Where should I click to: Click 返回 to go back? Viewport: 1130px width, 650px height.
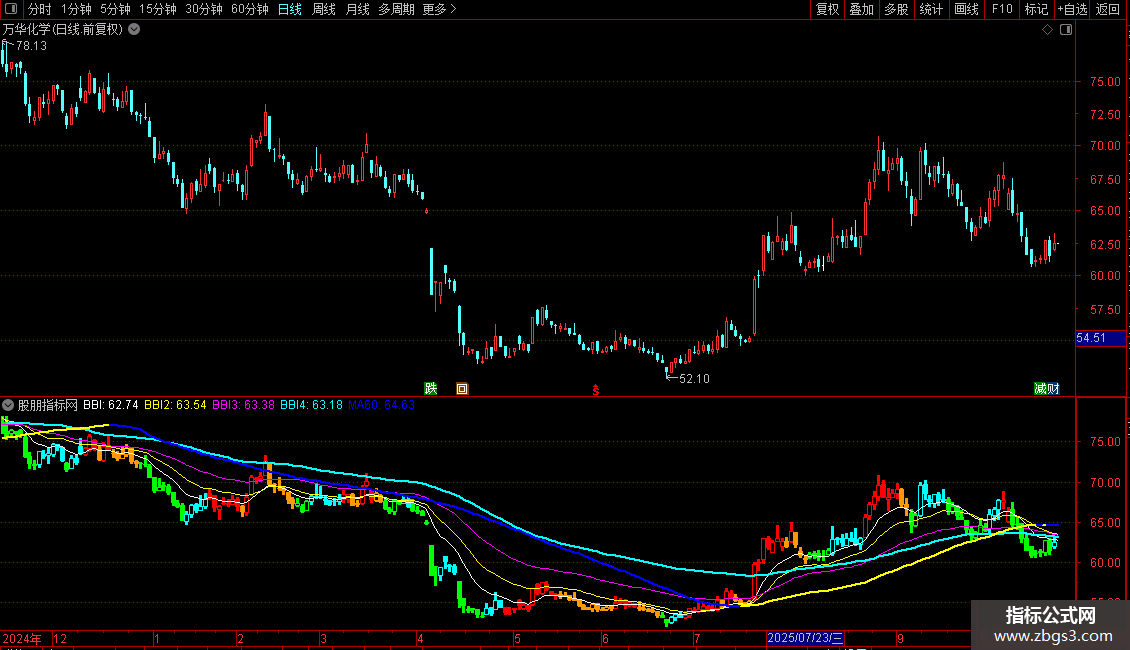[x=1108, y=9]
